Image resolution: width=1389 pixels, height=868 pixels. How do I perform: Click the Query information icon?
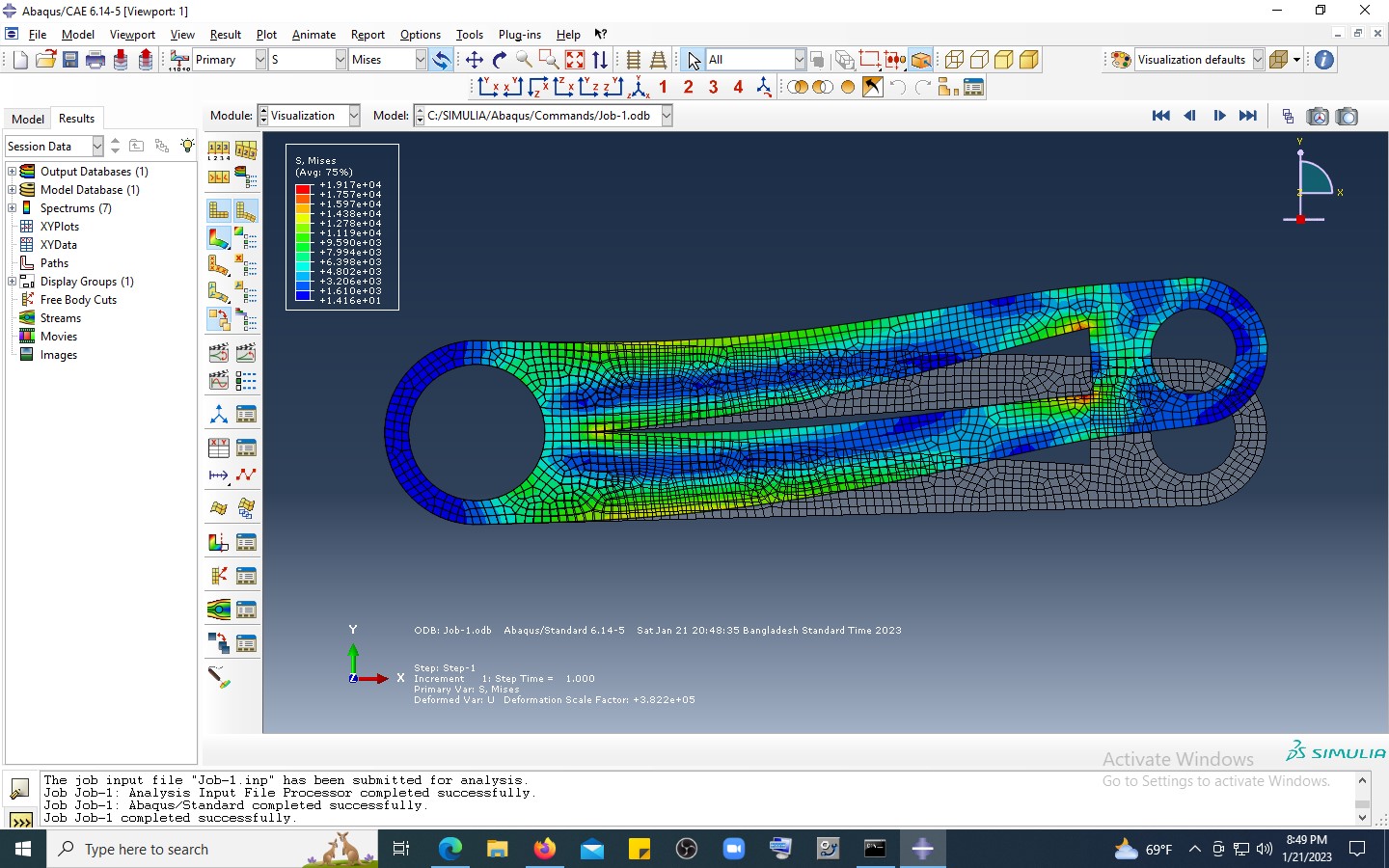(1324, 60)
